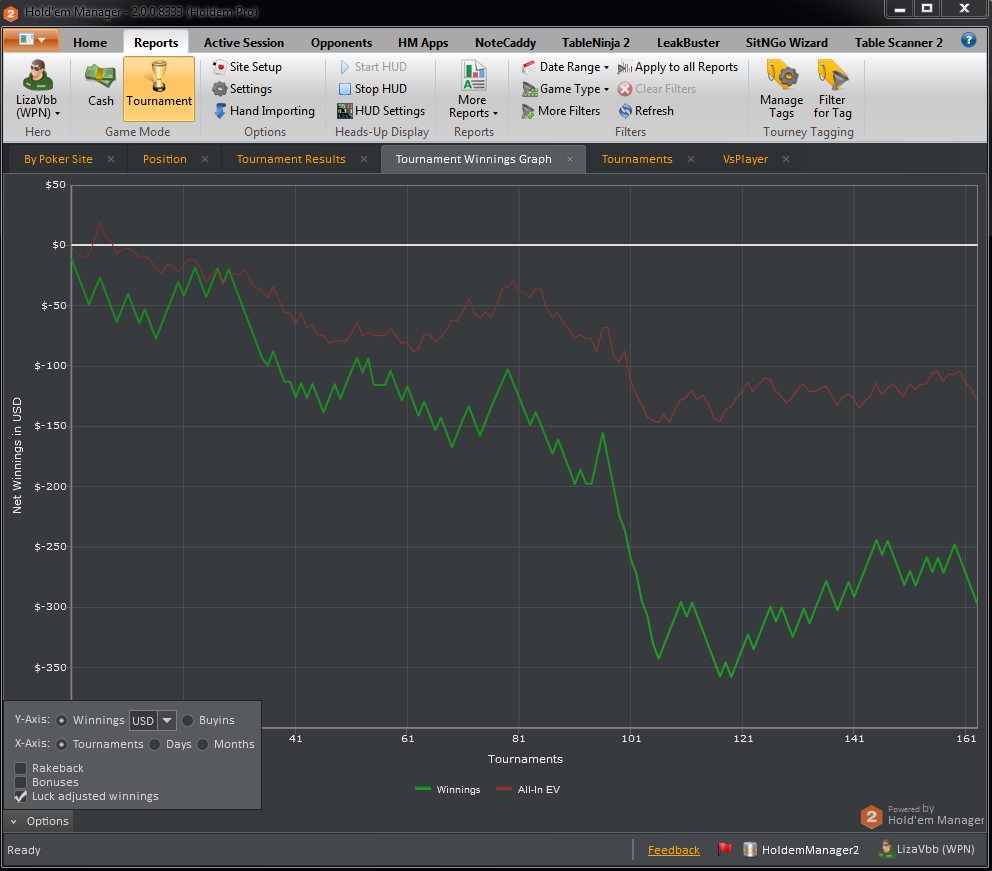This screenshot has height=871, width=992.
Task: Click the red flag icon in status bar
Action: tap(724, 849)
